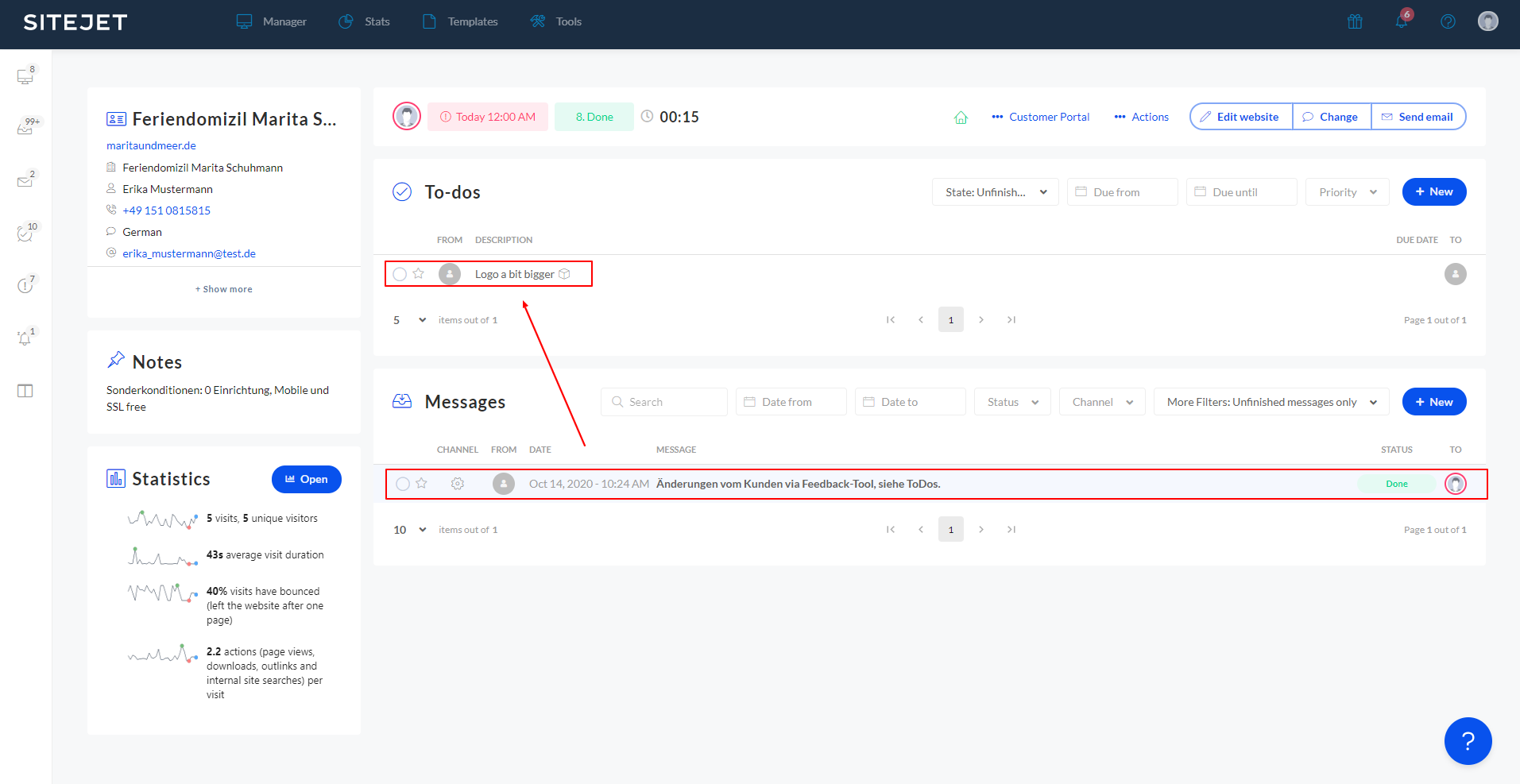Image resolution: width=1520 pixels, height=784 pixels.
Task: Open the sidebar inbox icon showing 99+
Action: pyautogui.click(x=25, y=129)
